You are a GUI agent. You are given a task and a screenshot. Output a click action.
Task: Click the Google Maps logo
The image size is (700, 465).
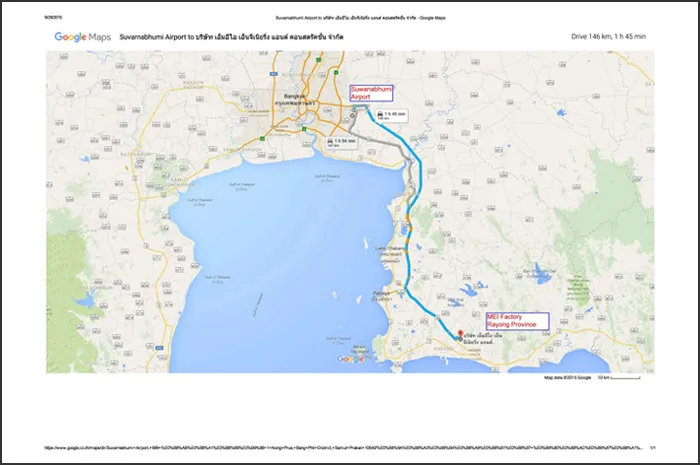coord(83,37)
